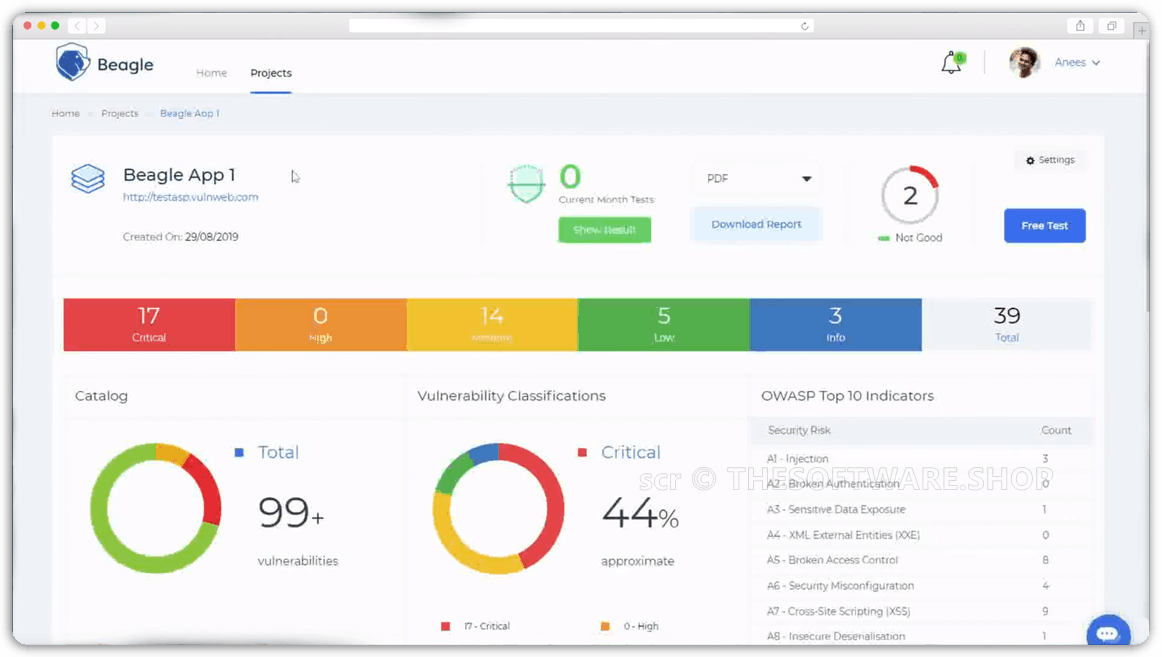The width and height of the screenshot is (1162, 657).
Task: Click the 44% approximate figure
Action: (x=640, y=513)
